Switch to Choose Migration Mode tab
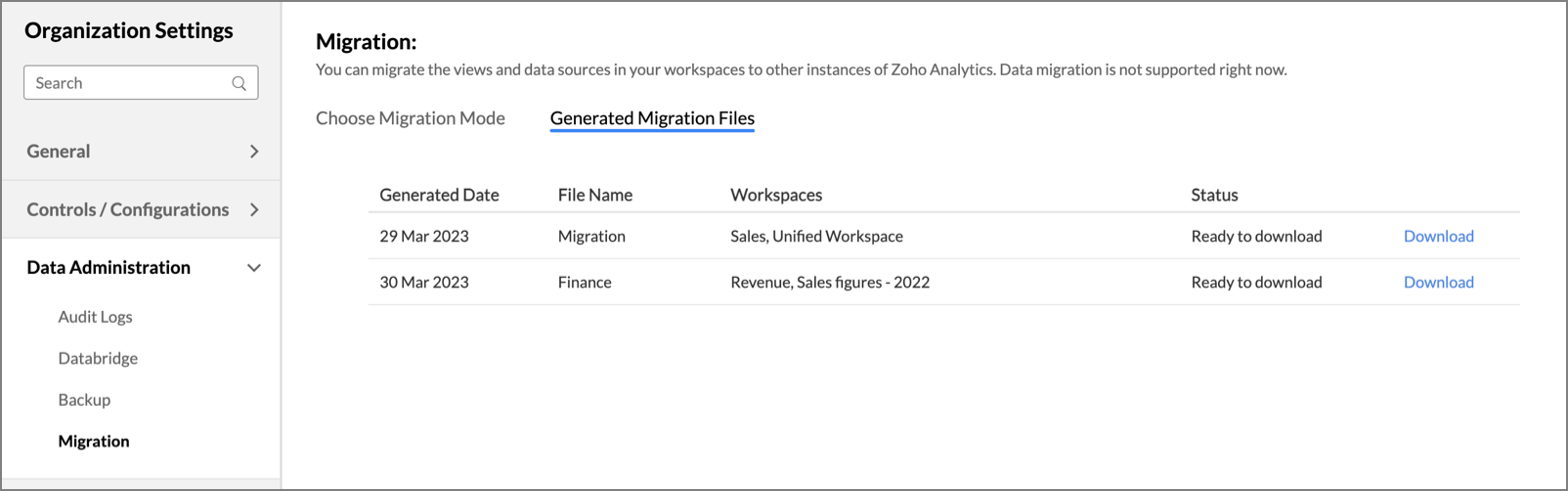Viewport: 1568px width, 491px height. coord(411,118)
